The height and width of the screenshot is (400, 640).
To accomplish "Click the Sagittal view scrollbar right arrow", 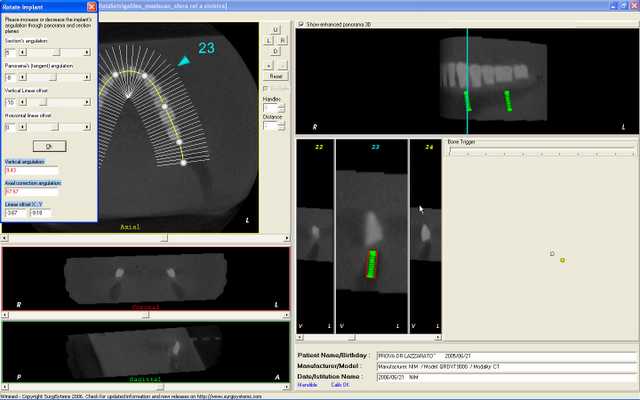I will [286, 387].
